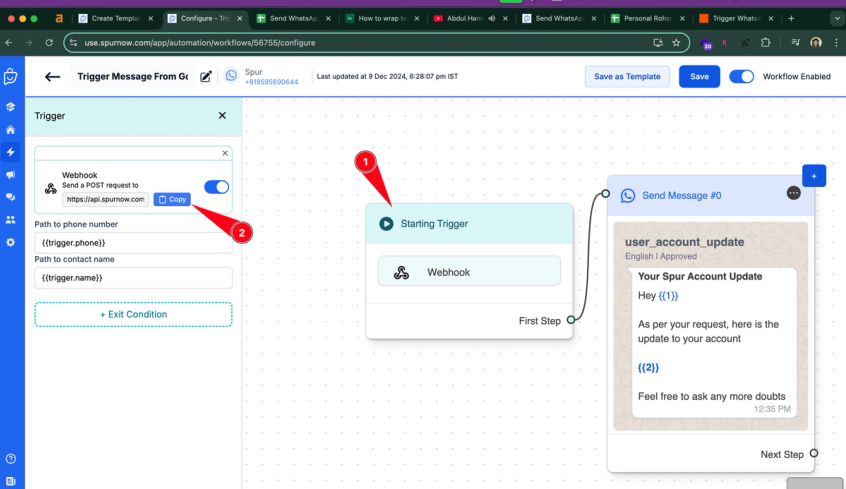This screenshot has width=846, height=489.
Task: Click the Send Message input connector handle
Action: (605, 193)
